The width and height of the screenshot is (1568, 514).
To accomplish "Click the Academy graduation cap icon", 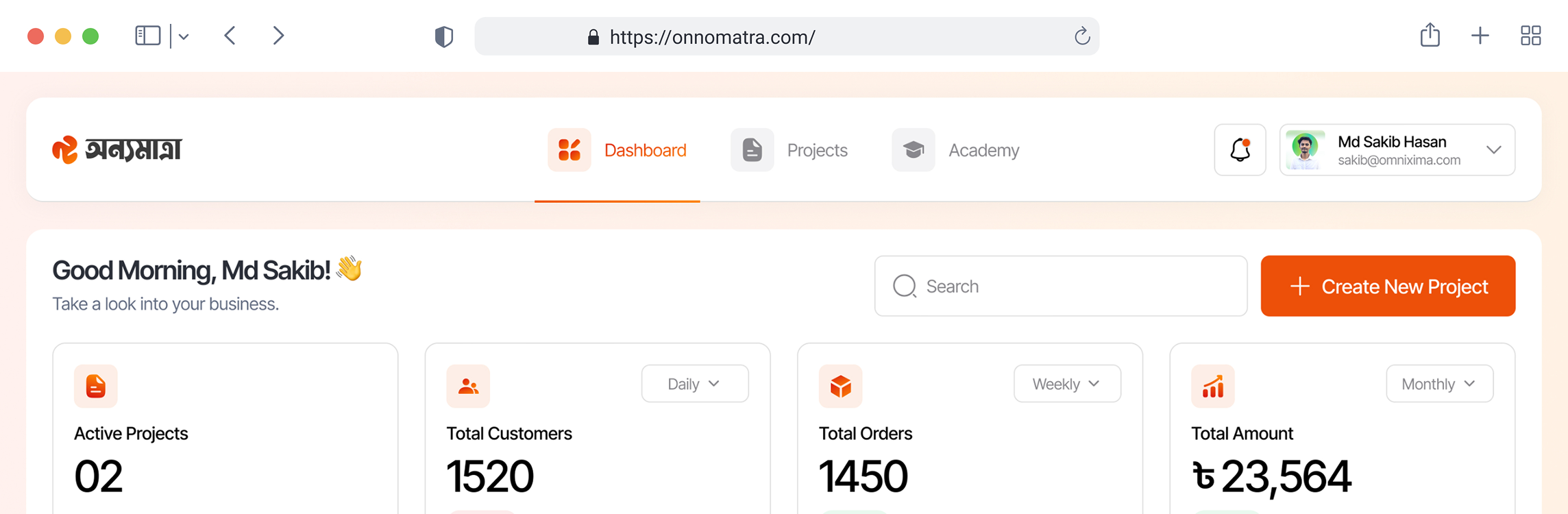I will 913,149.
